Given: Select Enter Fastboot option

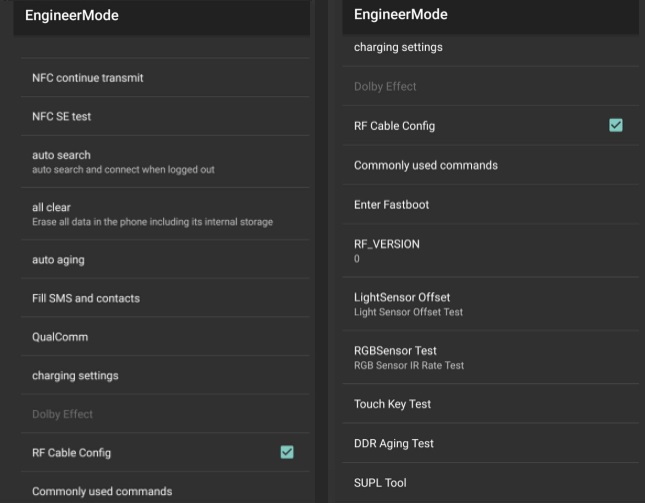Looking at the screenshot, I should tap(490, 204).
